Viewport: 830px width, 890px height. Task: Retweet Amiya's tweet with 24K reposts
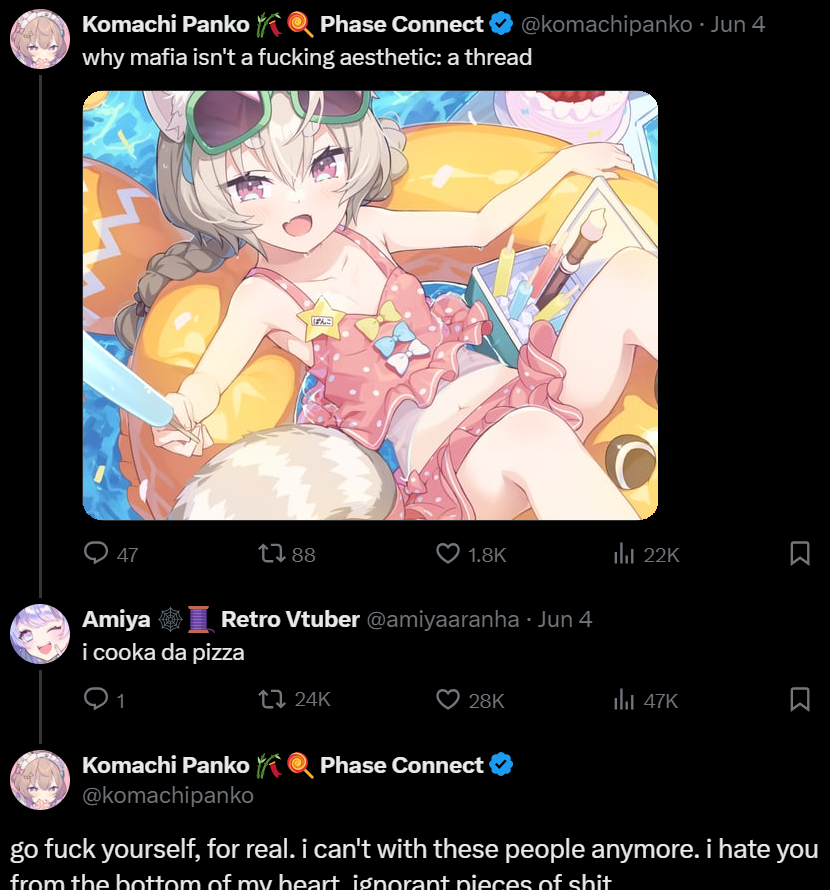coord(272,699)
